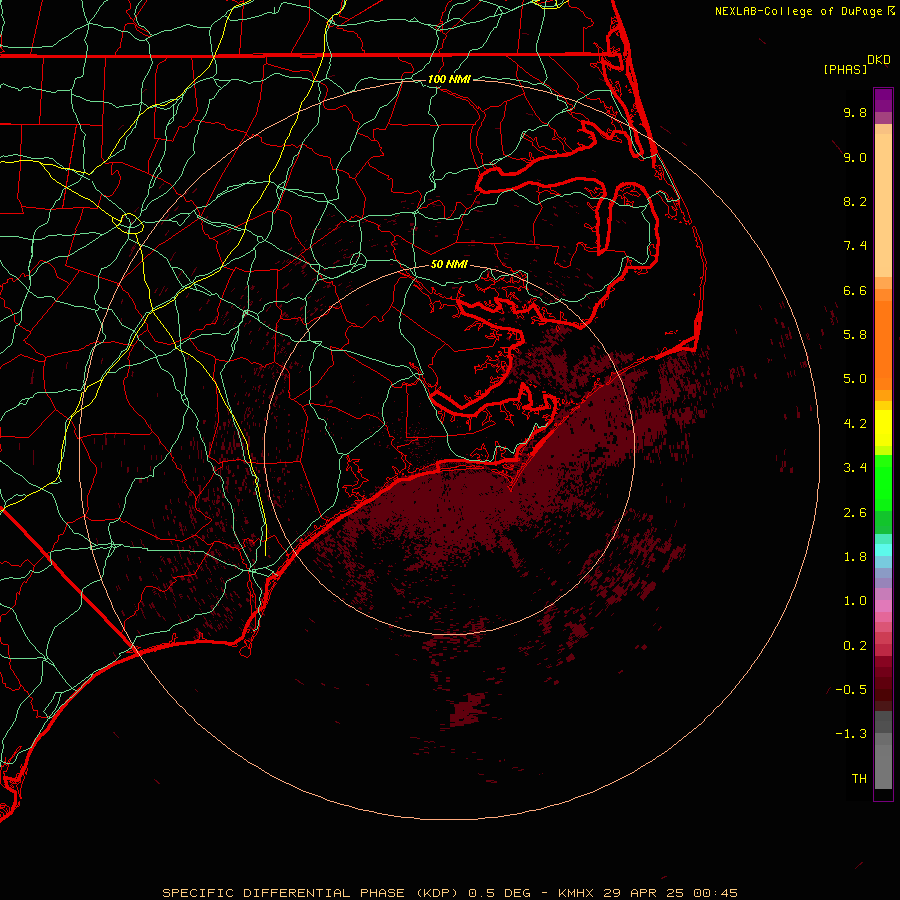Image resolution: width=900 pixels, height=900 pixels.
Task: Click the TH threshold label on scale
Action: tap(859, 779)
